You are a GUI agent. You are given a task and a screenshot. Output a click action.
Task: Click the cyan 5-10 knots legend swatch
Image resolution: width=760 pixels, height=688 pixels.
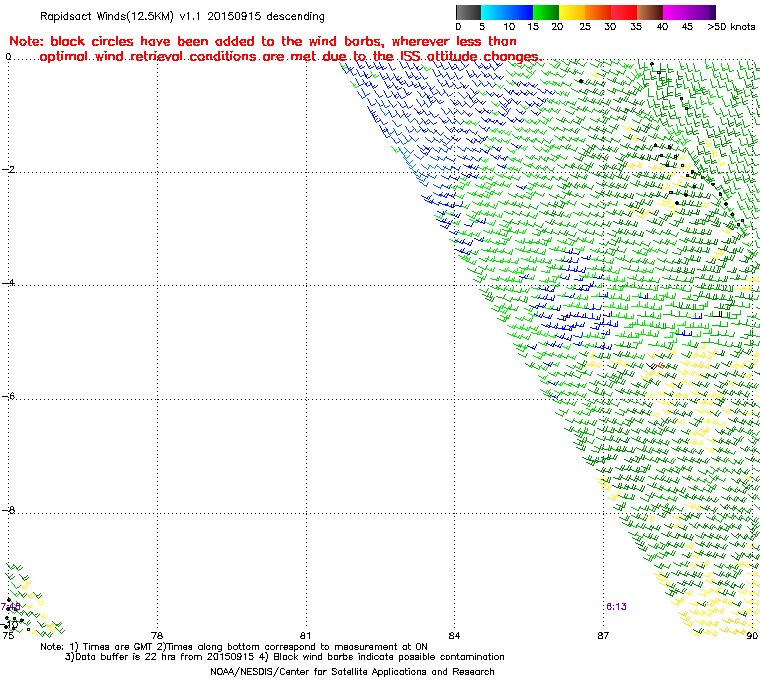(494, 12)
